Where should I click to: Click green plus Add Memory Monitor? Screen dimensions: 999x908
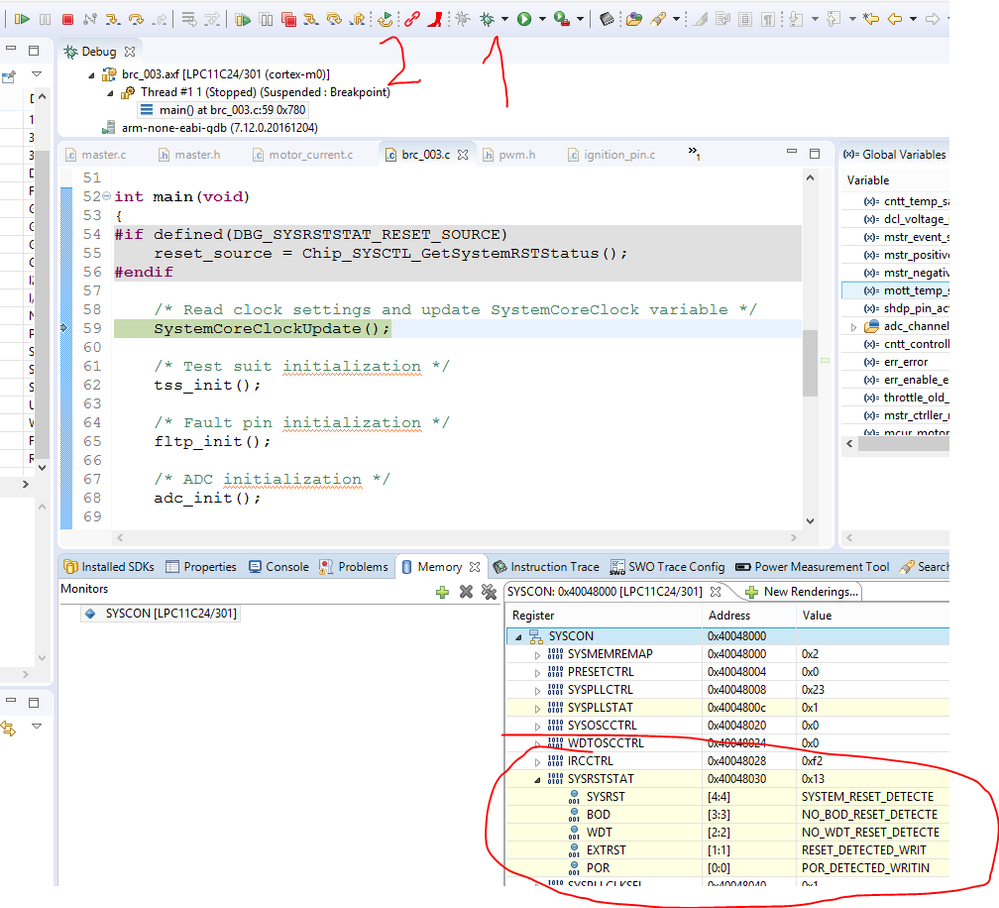click(x=442, y=592)
